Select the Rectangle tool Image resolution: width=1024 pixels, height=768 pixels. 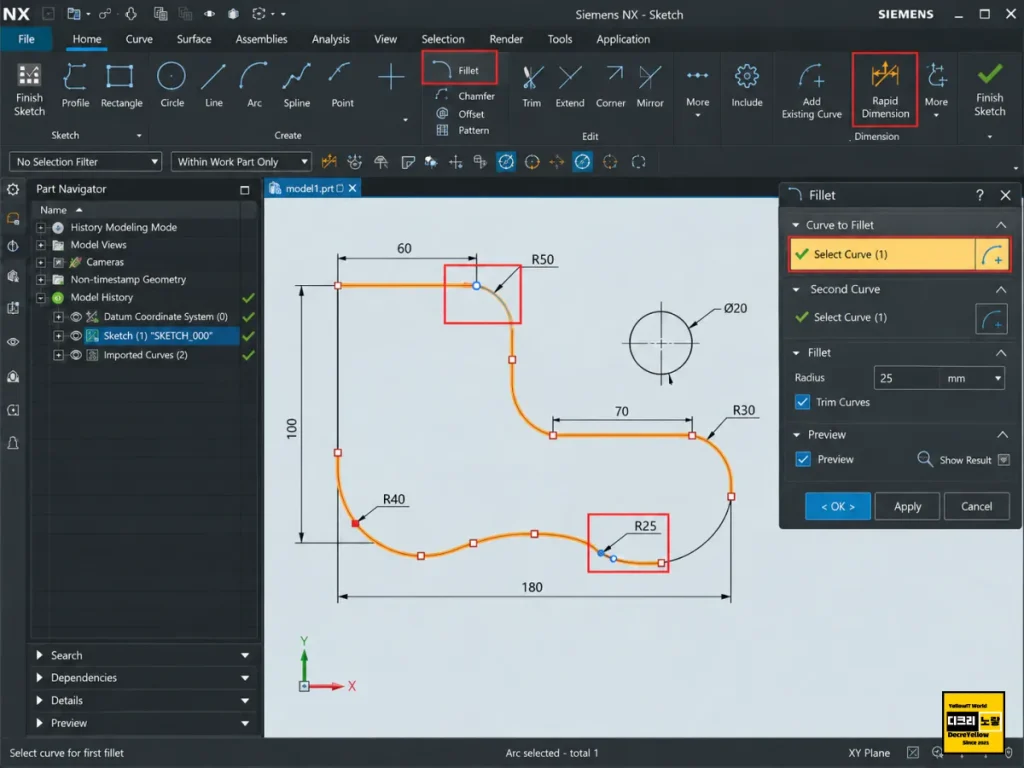pos(121,86)
